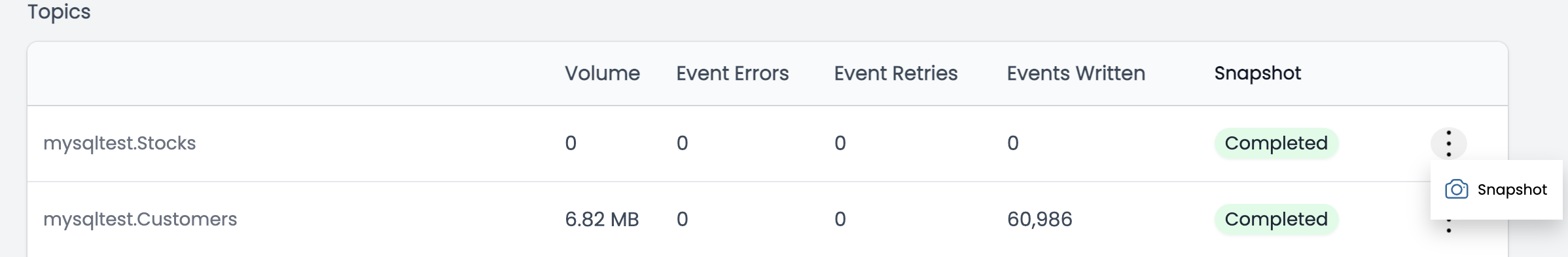Open the mysqltest.Customers row three-dot menu
The width and height of the screenshot is (1568, 257).
coord(1448,226)
